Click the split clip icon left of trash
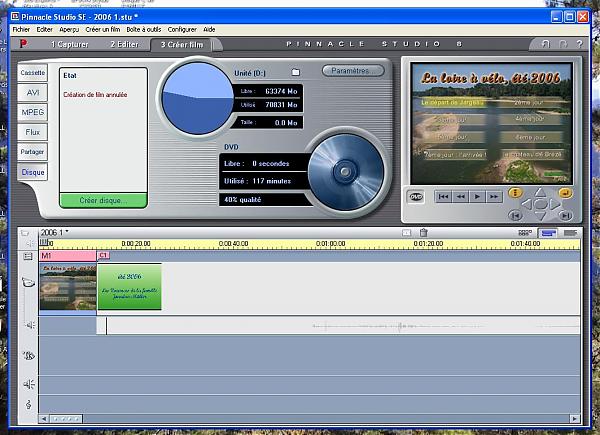The width and height of the screenshot is (600, 435). (406, 233)
